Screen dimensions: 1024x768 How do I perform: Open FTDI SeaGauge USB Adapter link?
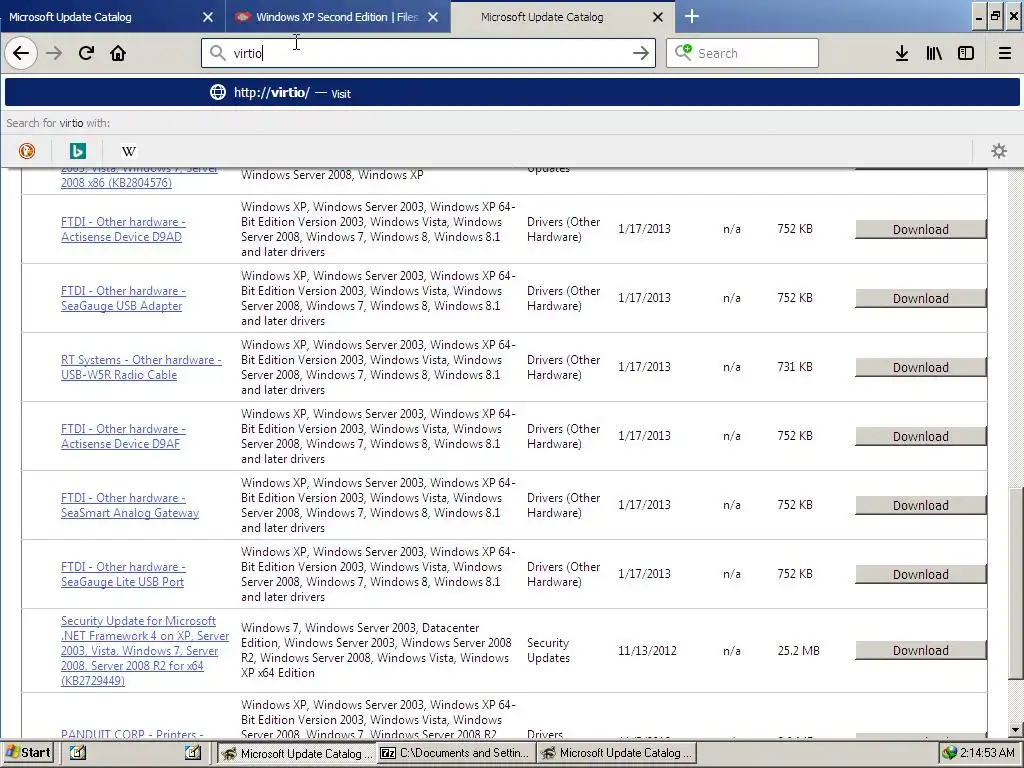(x=123, y=298)
